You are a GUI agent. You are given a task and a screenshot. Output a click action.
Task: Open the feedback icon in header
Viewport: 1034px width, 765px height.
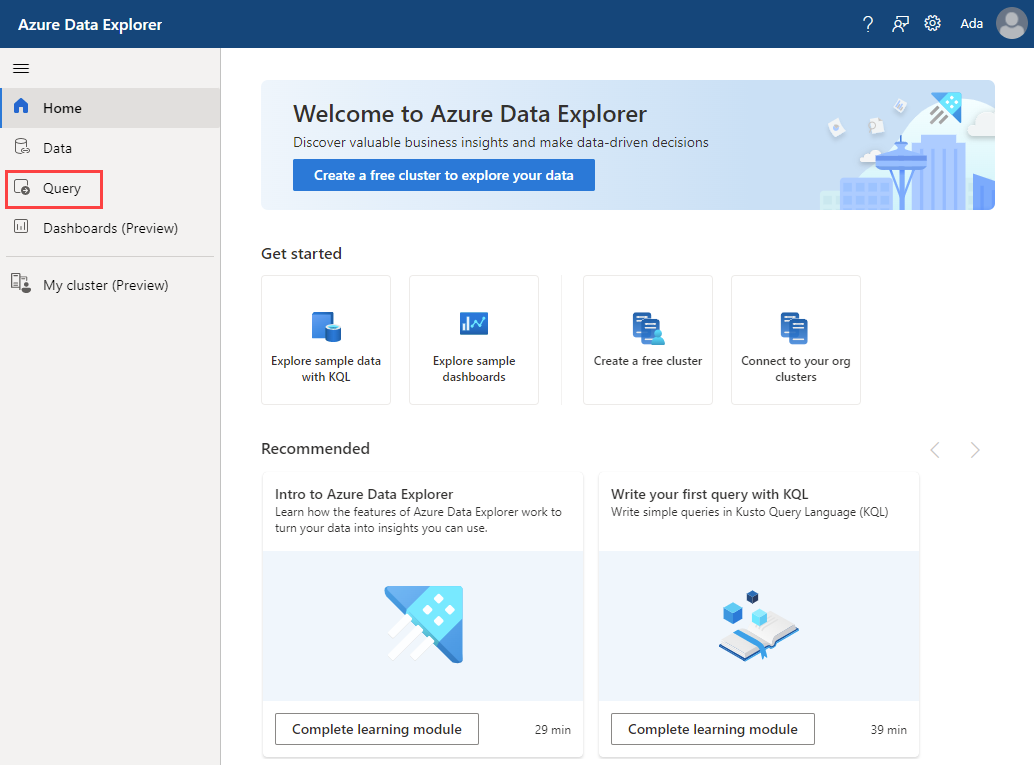coord(900,24)
